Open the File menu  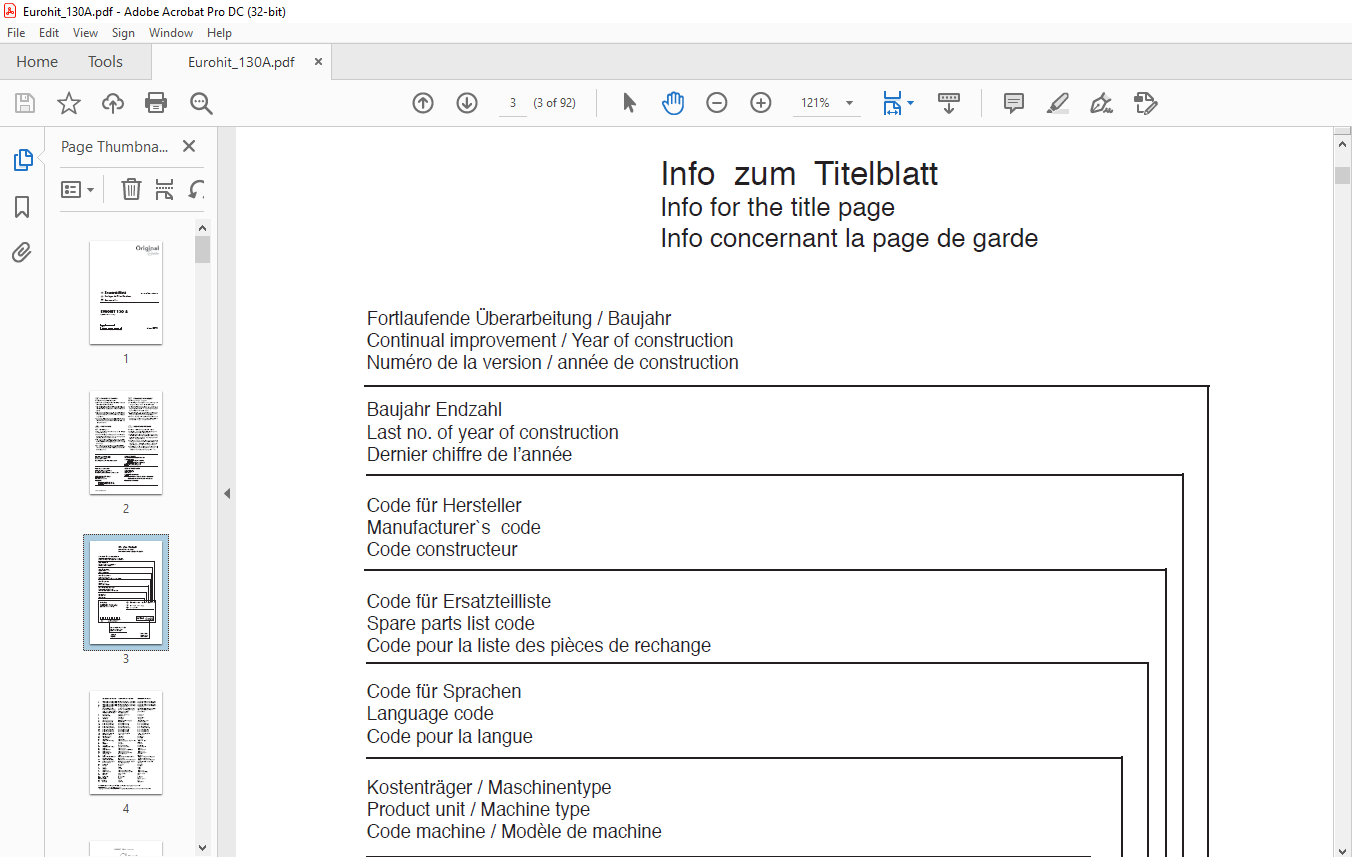coord(16,33)
